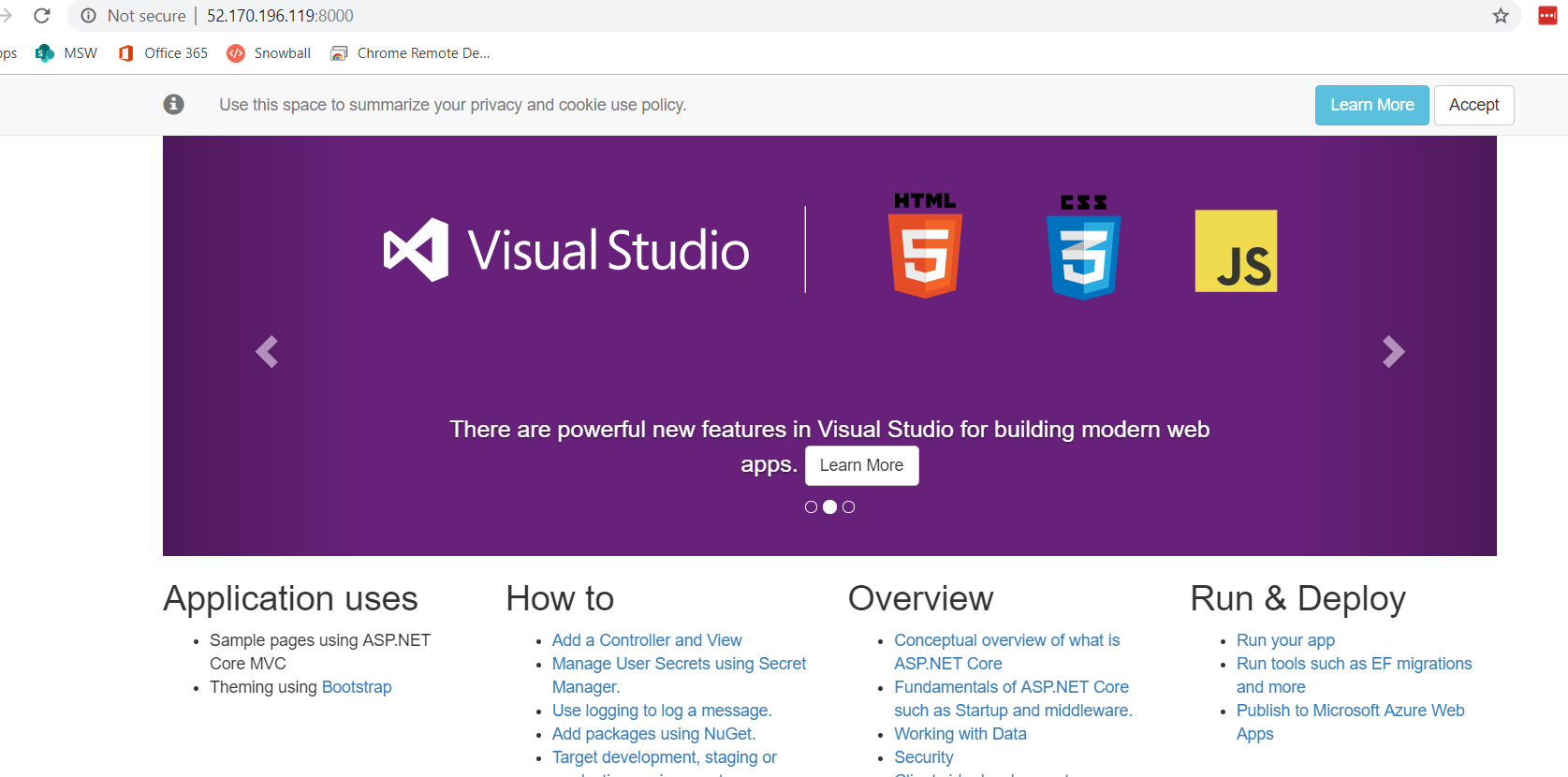Screen dimensions: 1568x777
Task: Click the Overview heading
Action: pos(920,599)
